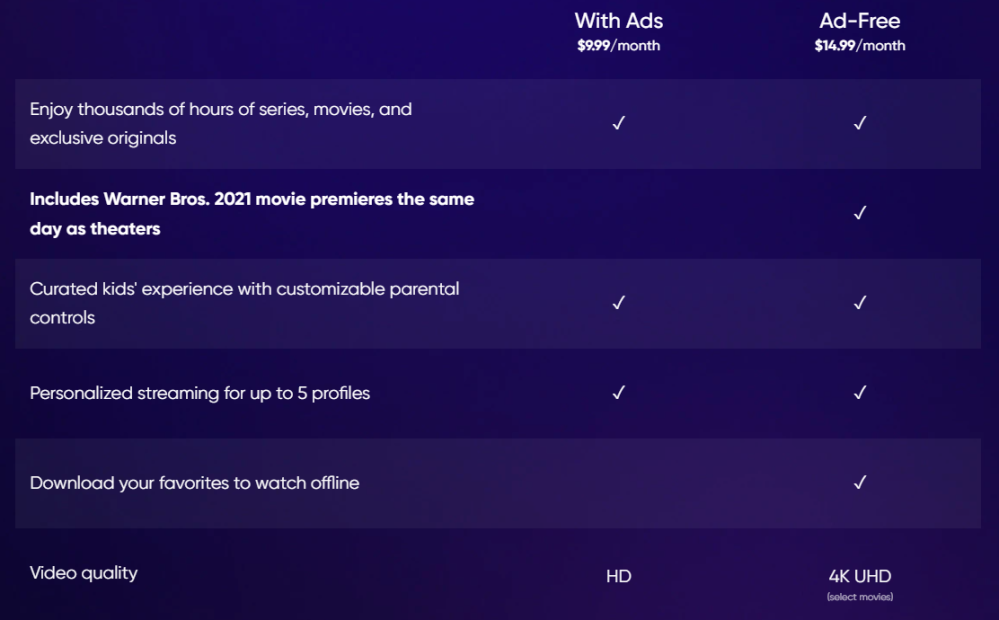Click Ad-Free checkmark for Warner Bros. premieres
The width and height of the screenshot is (999, 620).
[859, 213]
